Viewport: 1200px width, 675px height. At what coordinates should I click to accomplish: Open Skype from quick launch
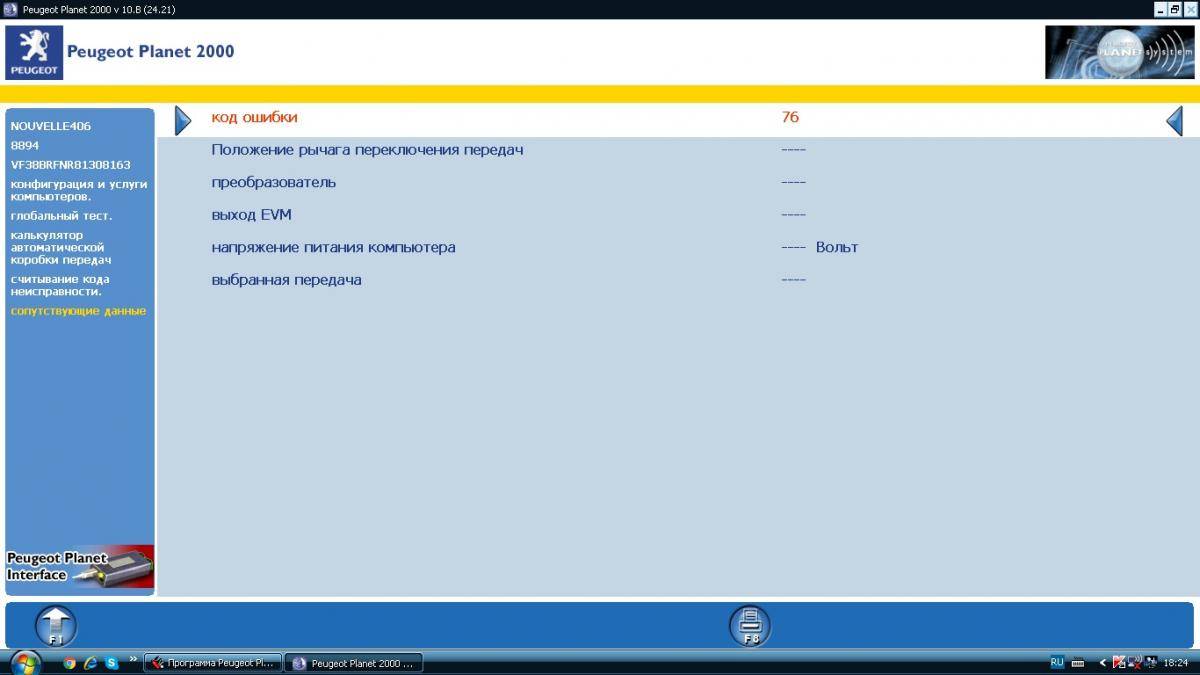(x=112, y=662)
